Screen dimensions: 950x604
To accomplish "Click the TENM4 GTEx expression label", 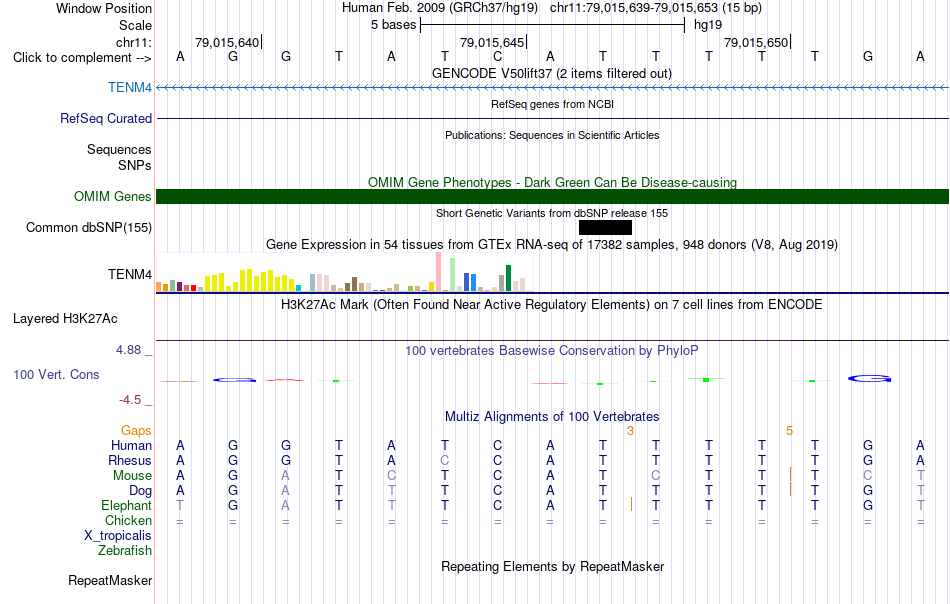I will tap(130, 274).
